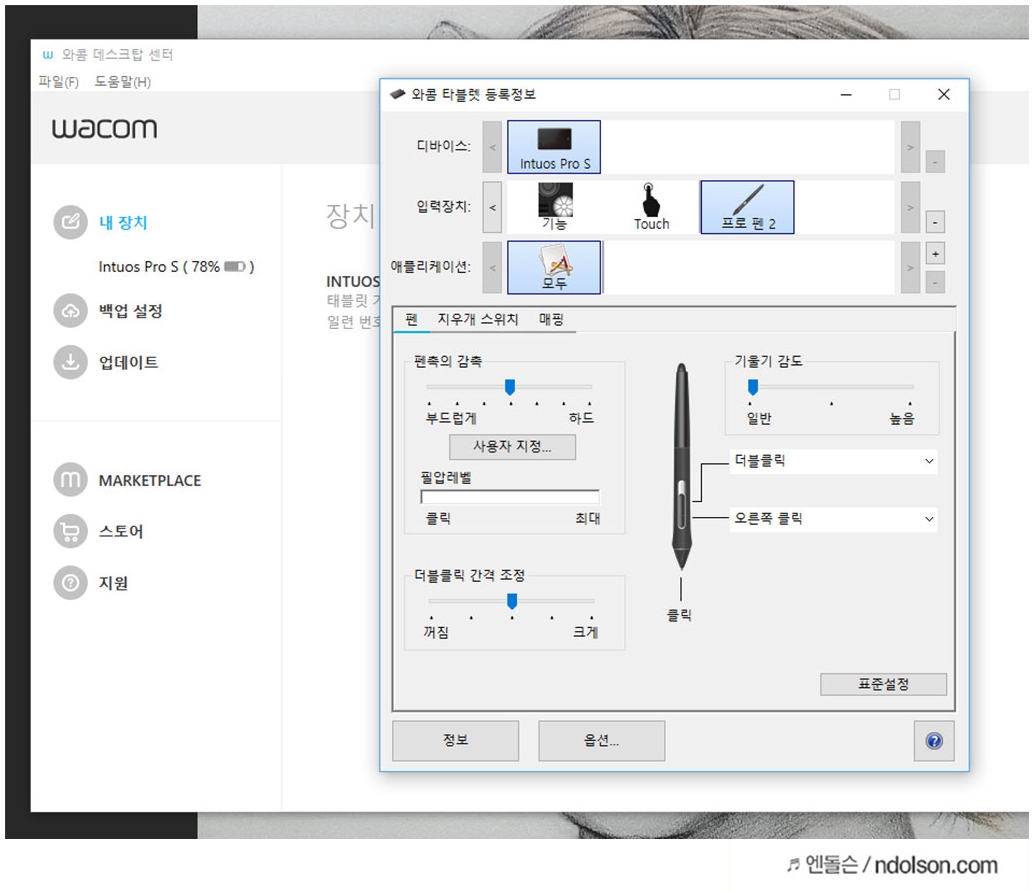Click the minus button in the 입력장치 row
1034x891 pixels.
point(935,222)
